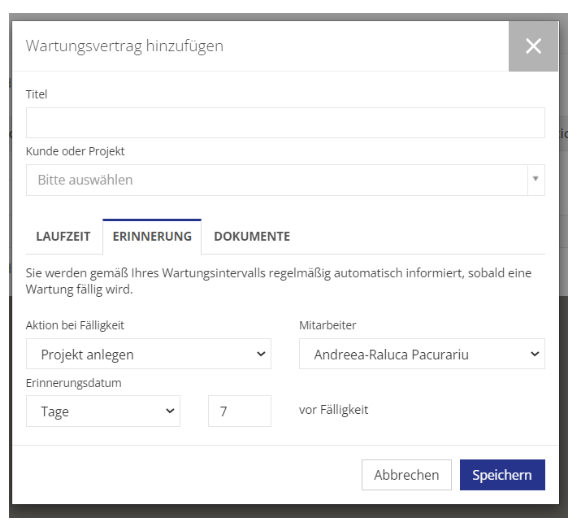
Task: Click the small arrow of Kunde oder Projekt
Action: click(535, 179)
